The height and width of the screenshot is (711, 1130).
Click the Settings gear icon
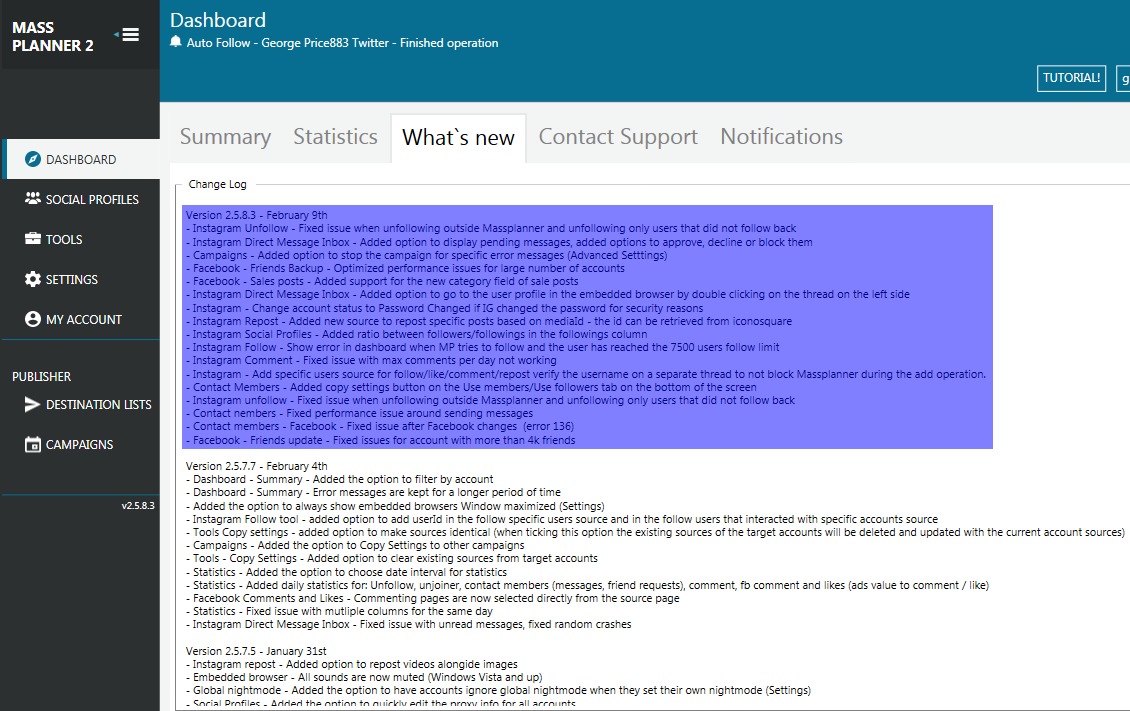[x=33, y=279]
